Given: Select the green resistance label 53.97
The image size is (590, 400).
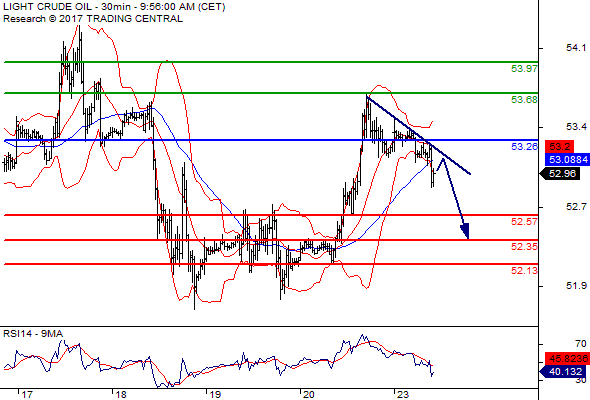Looking at the screenshot, I should click(x=524, y=68).
